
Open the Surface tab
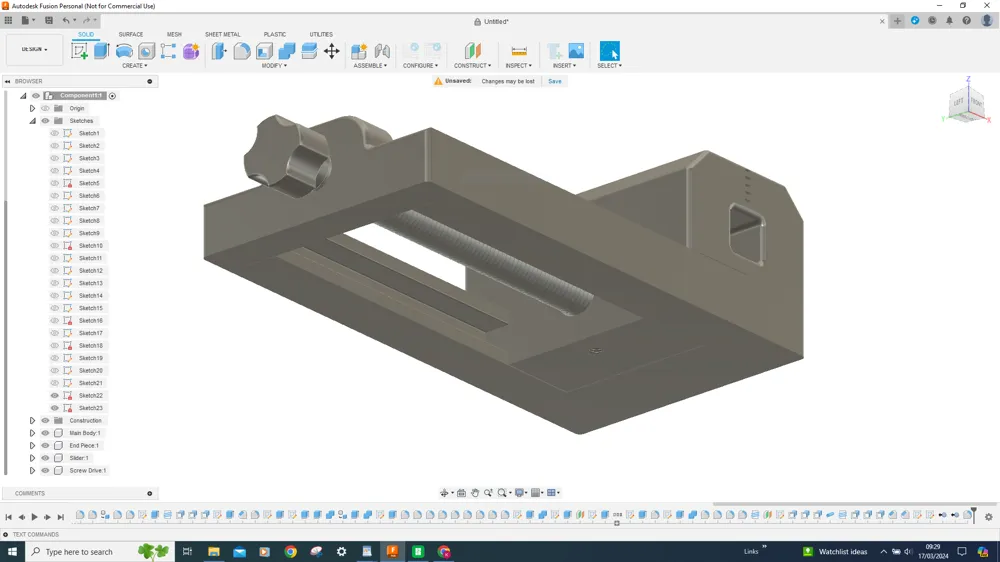[x=131, y=34]
